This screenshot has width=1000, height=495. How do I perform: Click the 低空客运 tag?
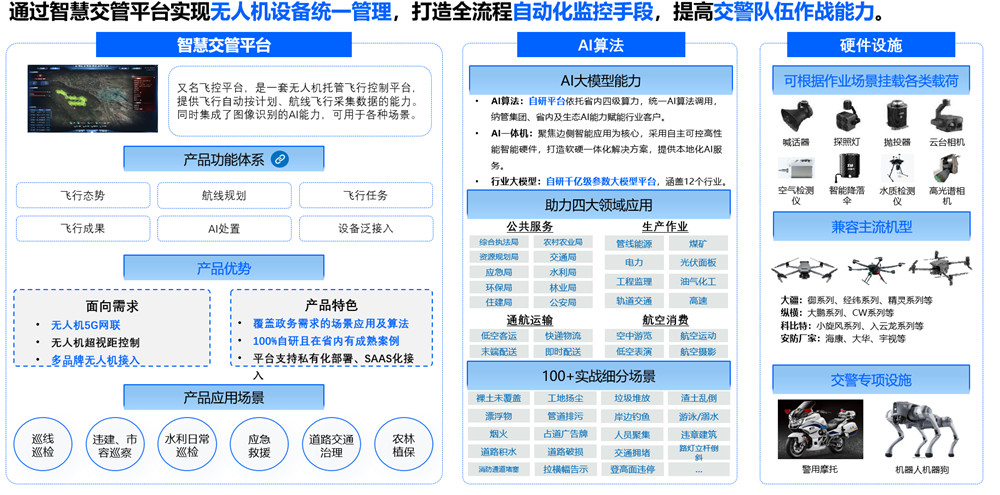(x=499, y=336)
